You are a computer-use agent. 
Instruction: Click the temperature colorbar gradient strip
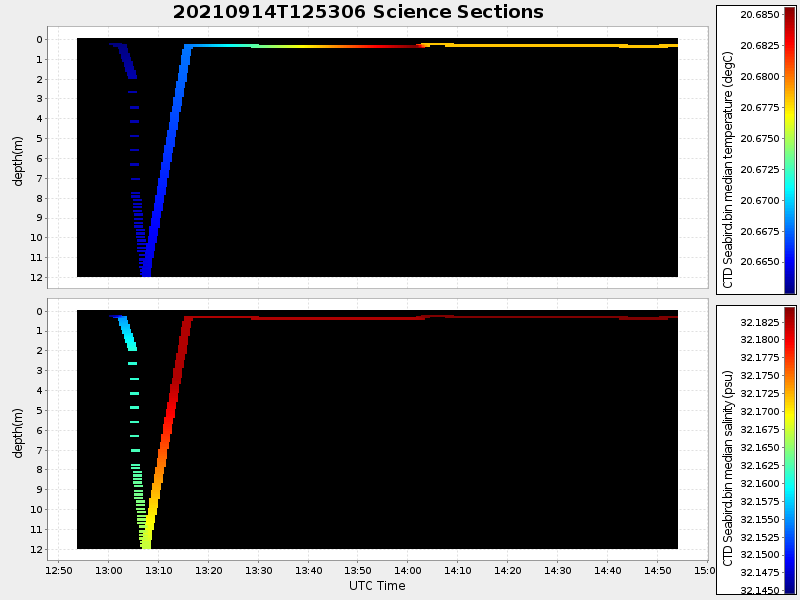pyautogui.click(x=790, y=150)
